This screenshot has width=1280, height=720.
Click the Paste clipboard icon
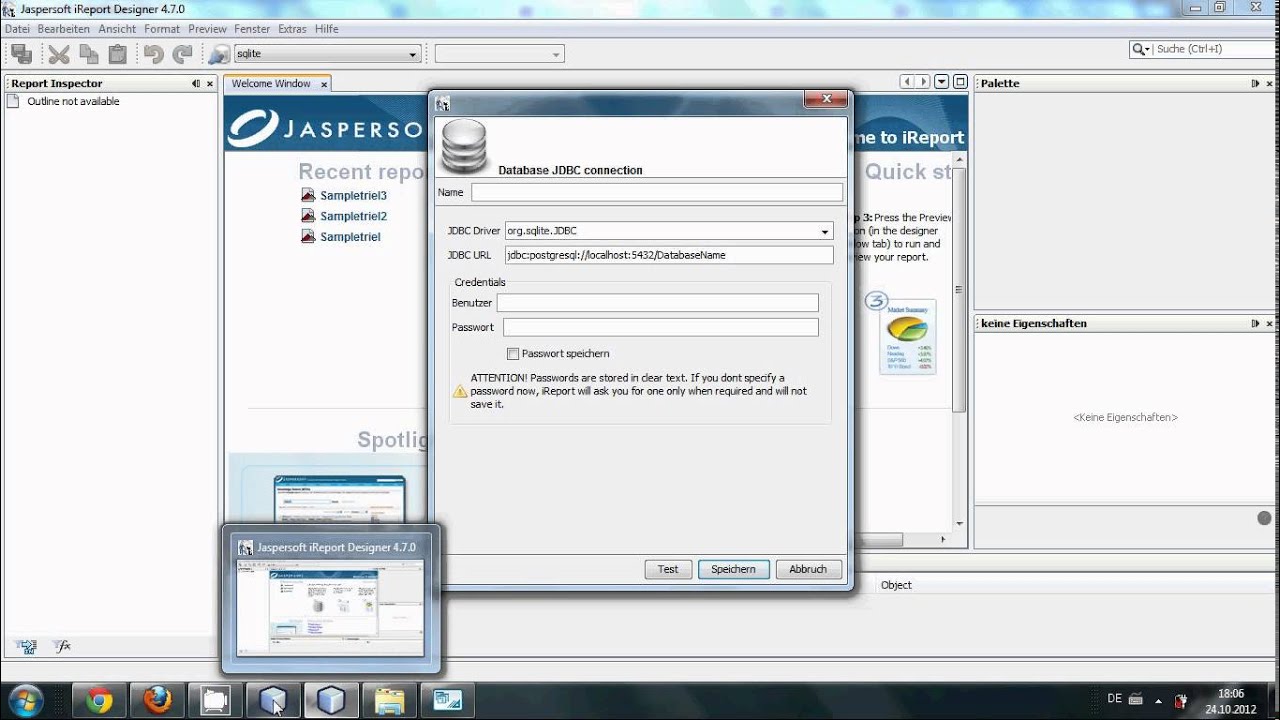tap(118, 54)
